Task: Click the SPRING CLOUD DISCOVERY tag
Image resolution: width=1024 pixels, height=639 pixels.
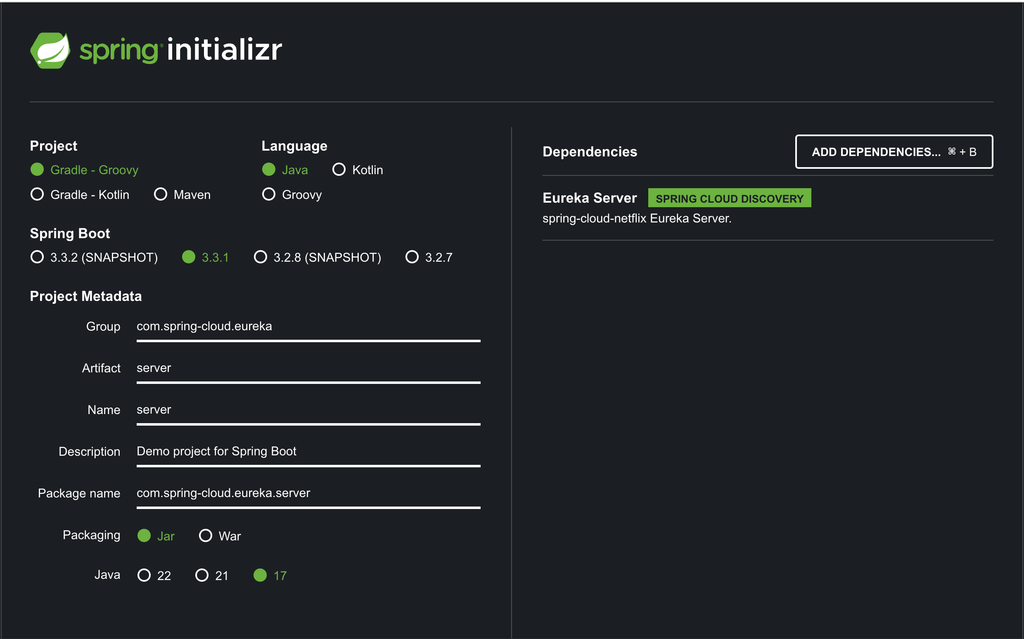Action: coord(729,198)
